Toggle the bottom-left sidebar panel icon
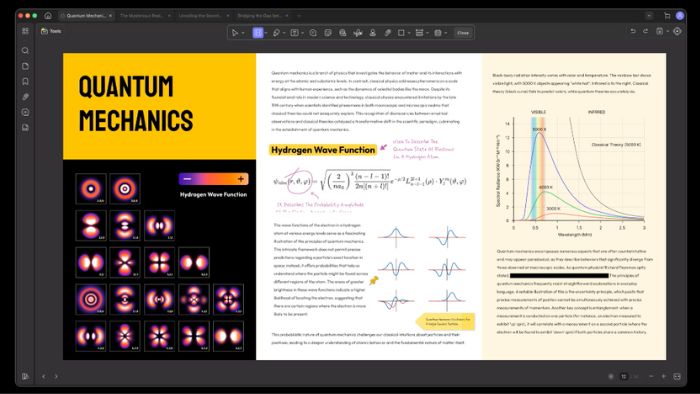Viewport: 700px width, 394px height. coord(25,377)
